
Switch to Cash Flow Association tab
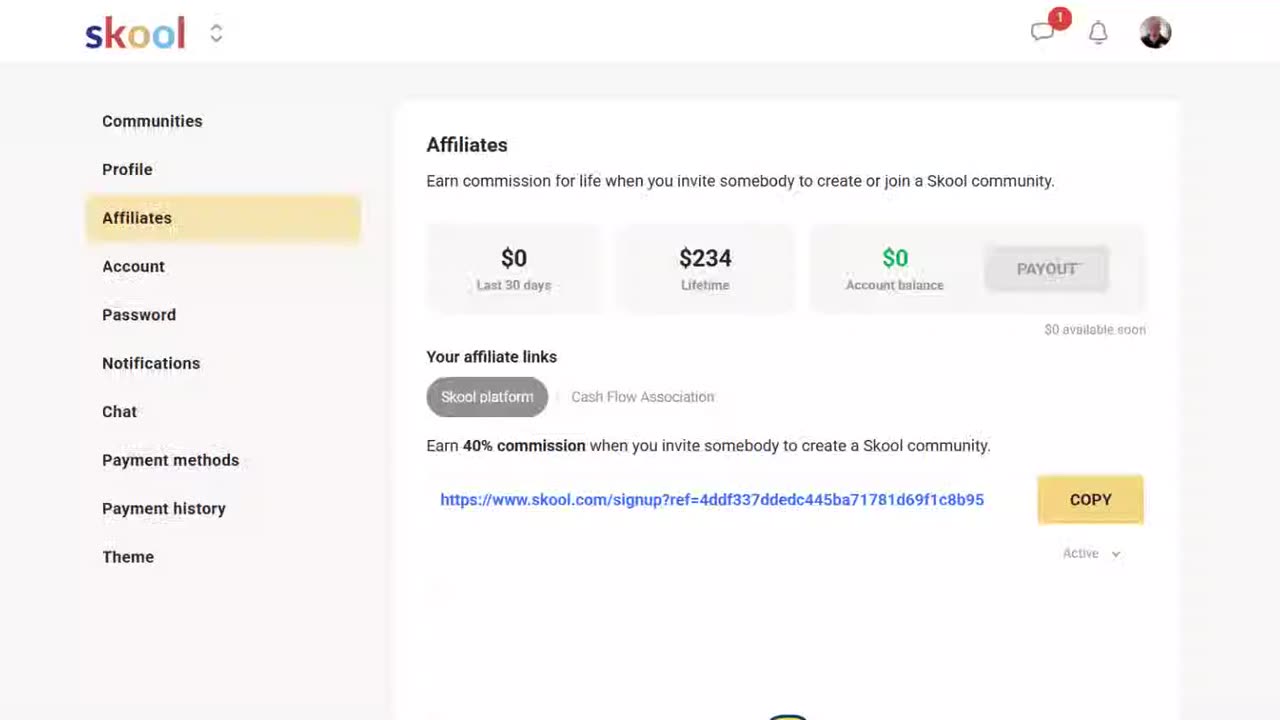(x=643, y=397)
